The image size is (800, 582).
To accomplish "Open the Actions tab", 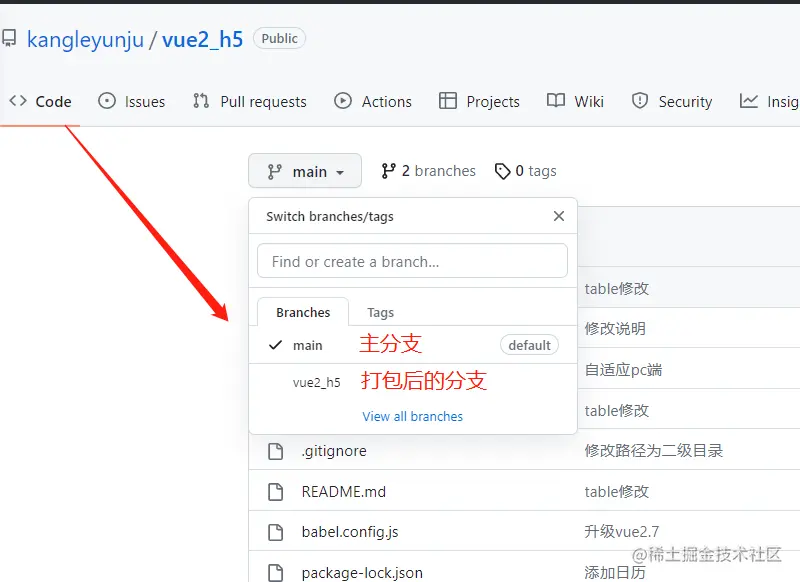I will click(x=373, y=102).
